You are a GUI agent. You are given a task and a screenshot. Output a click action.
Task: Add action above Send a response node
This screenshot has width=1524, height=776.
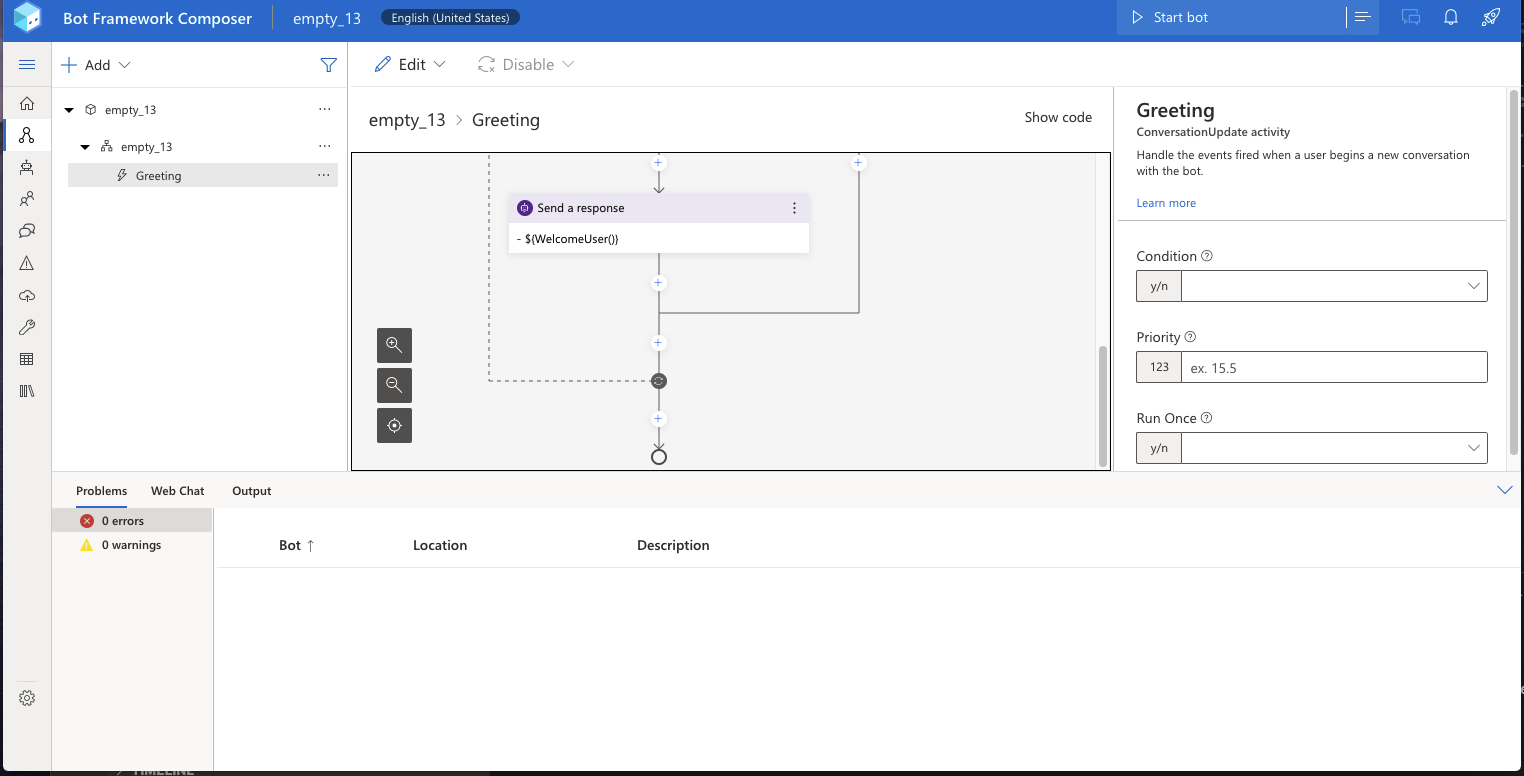point(658,162)
